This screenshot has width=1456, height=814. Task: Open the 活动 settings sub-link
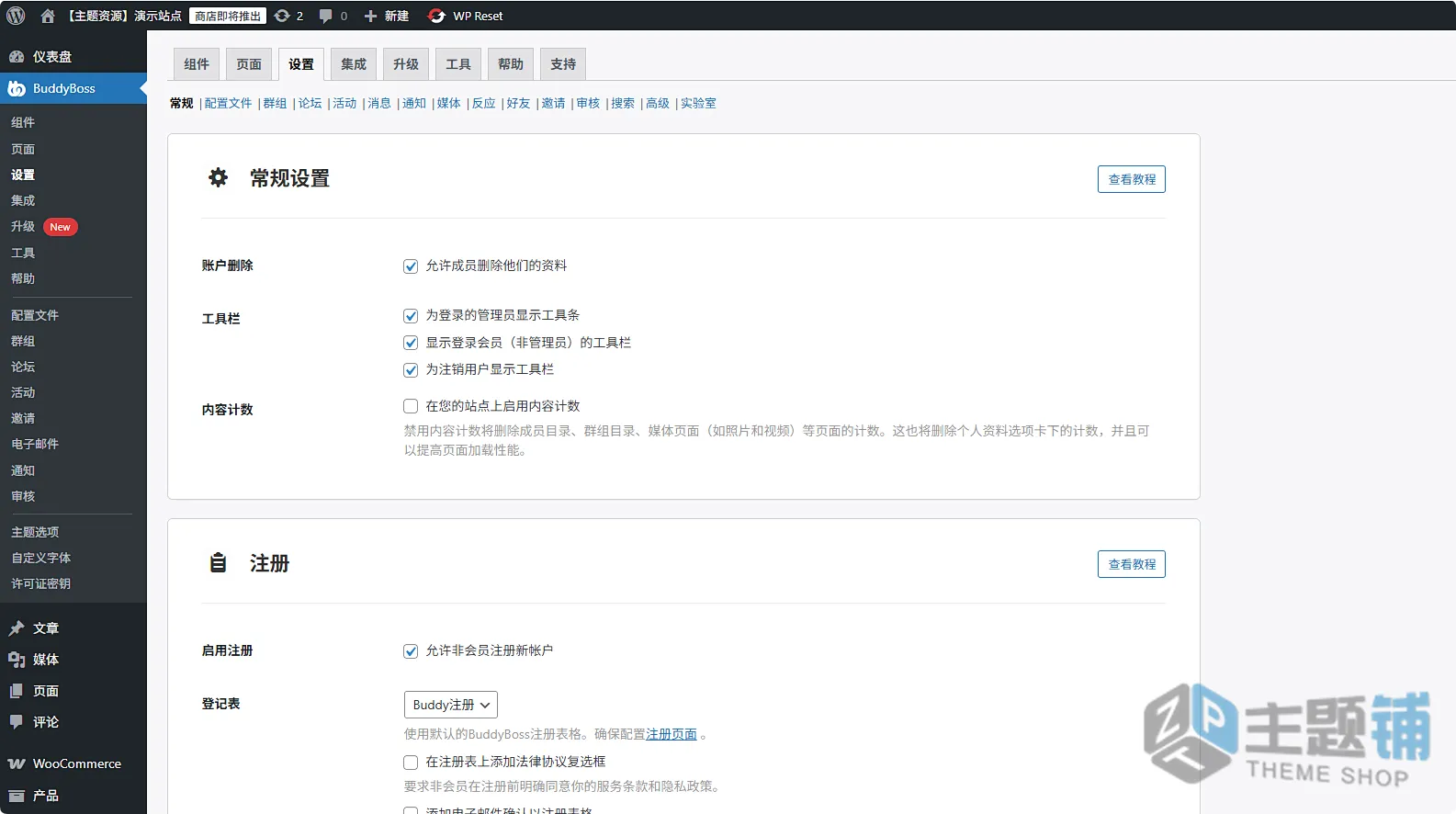344,103
